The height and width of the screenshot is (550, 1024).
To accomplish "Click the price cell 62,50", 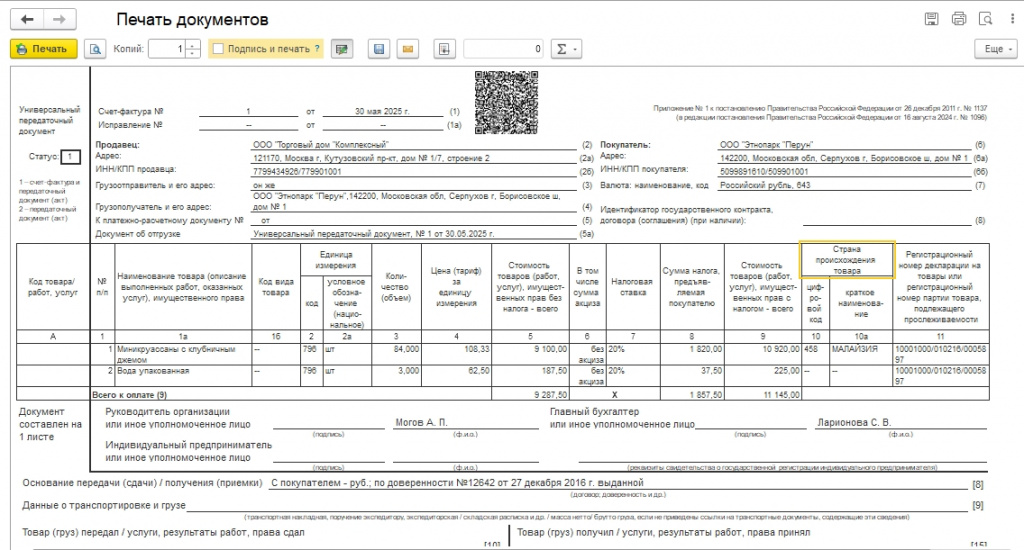I will pyautogui.click(x=456, y=376).
